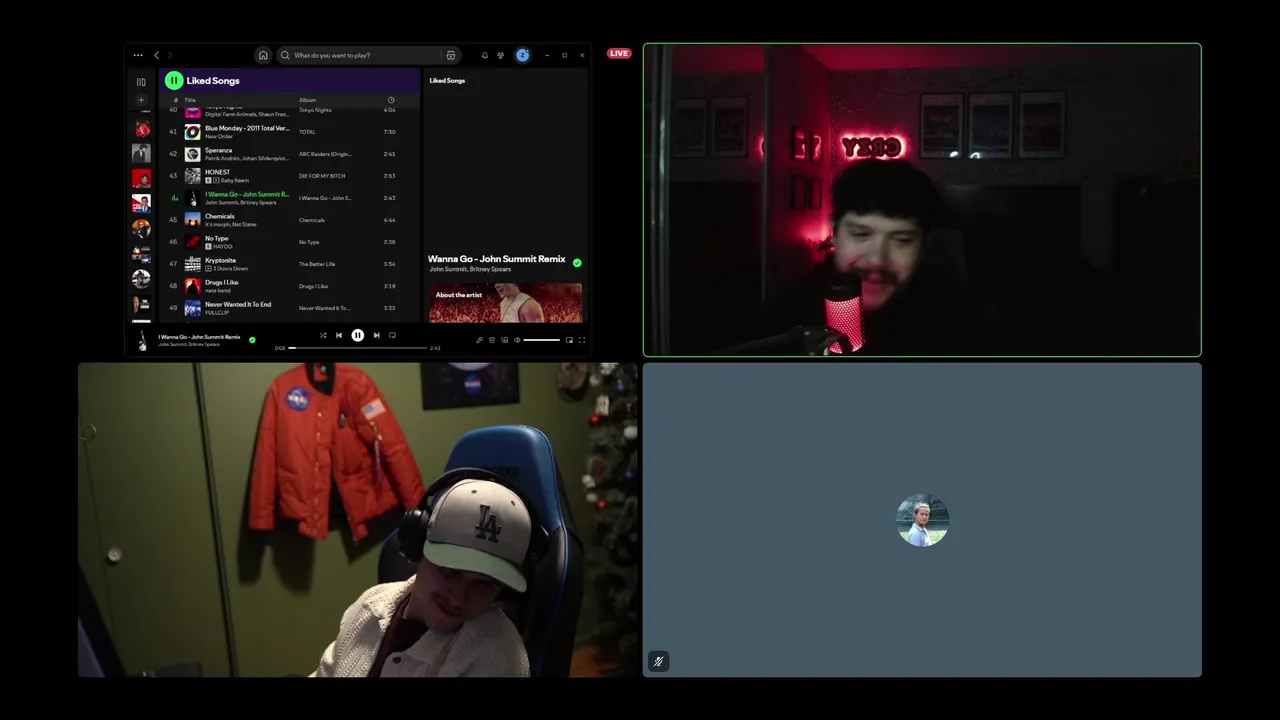Open Wanna Go - John Summit Remix title in side panel
This screenshot has width=1280, height=720.
pos(497,259)
